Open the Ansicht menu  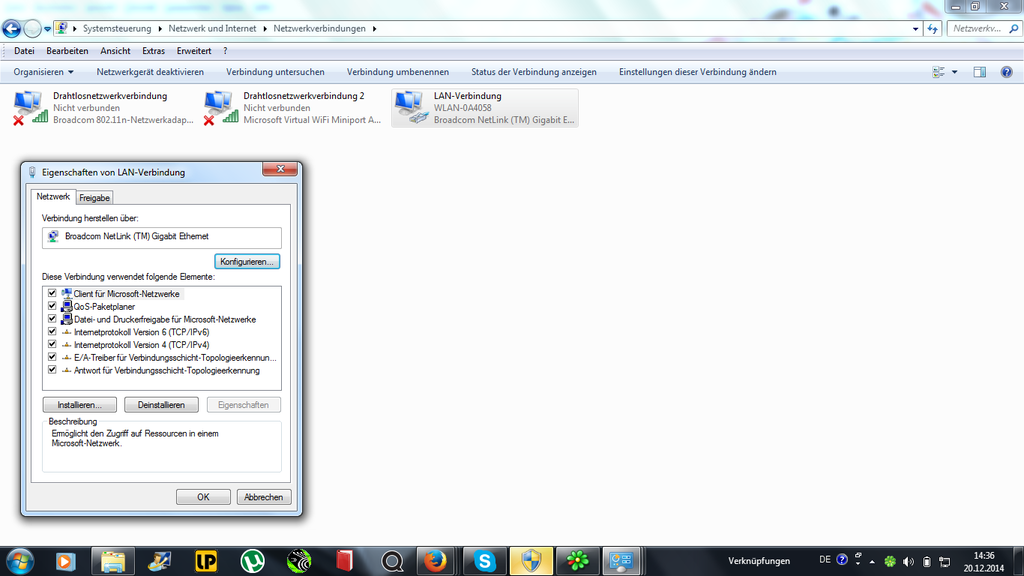point(115,51)
